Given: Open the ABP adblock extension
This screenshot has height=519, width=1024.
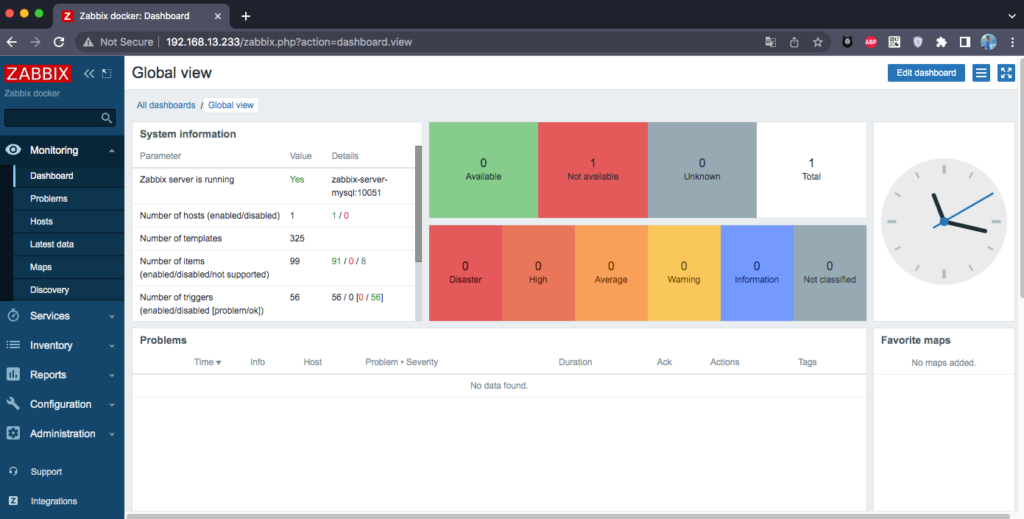Looking at the screenshot, I should tap(871, 42).
